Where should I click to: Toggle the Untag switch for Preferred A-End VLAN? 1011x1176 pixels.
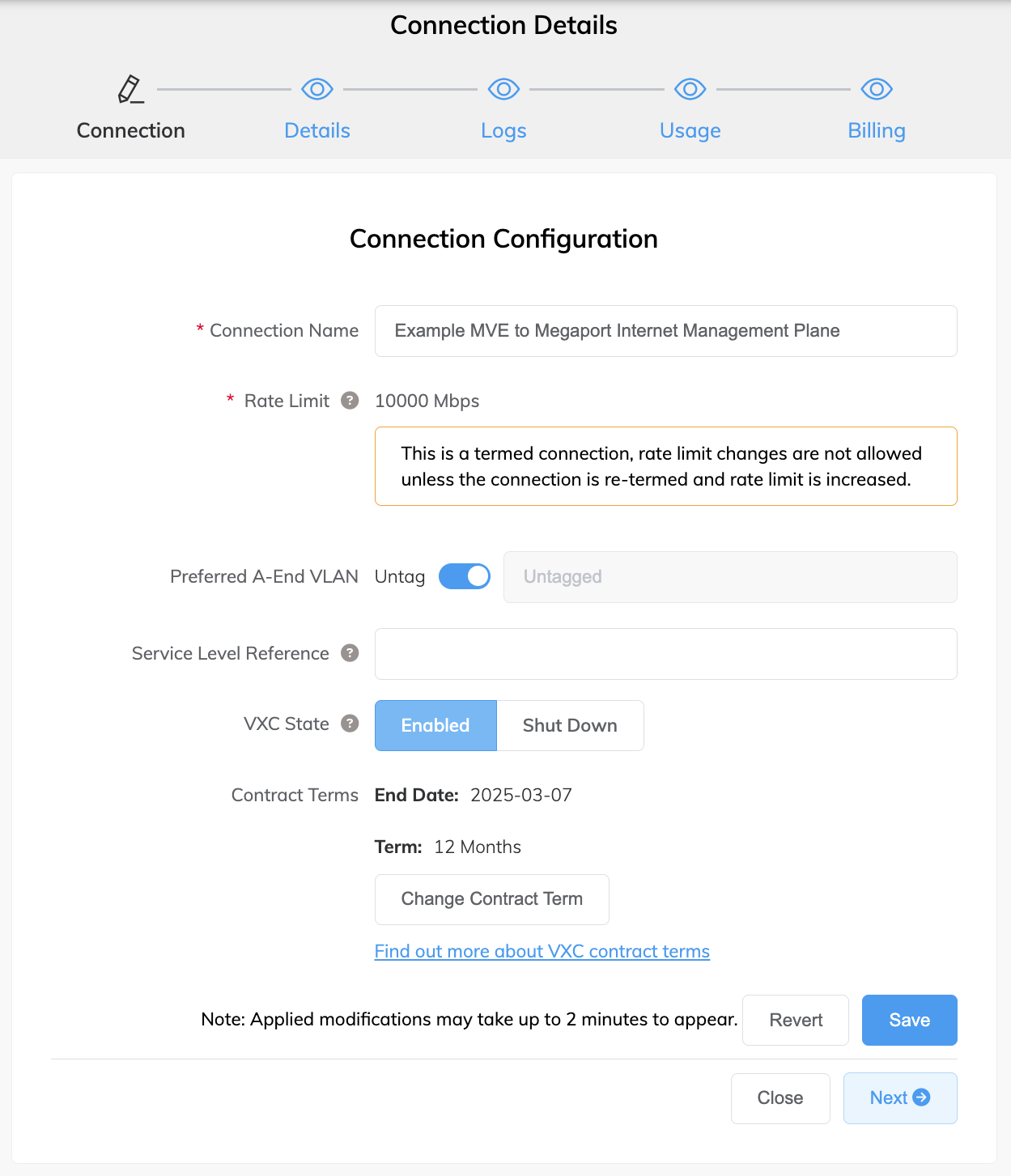[464, 576]
